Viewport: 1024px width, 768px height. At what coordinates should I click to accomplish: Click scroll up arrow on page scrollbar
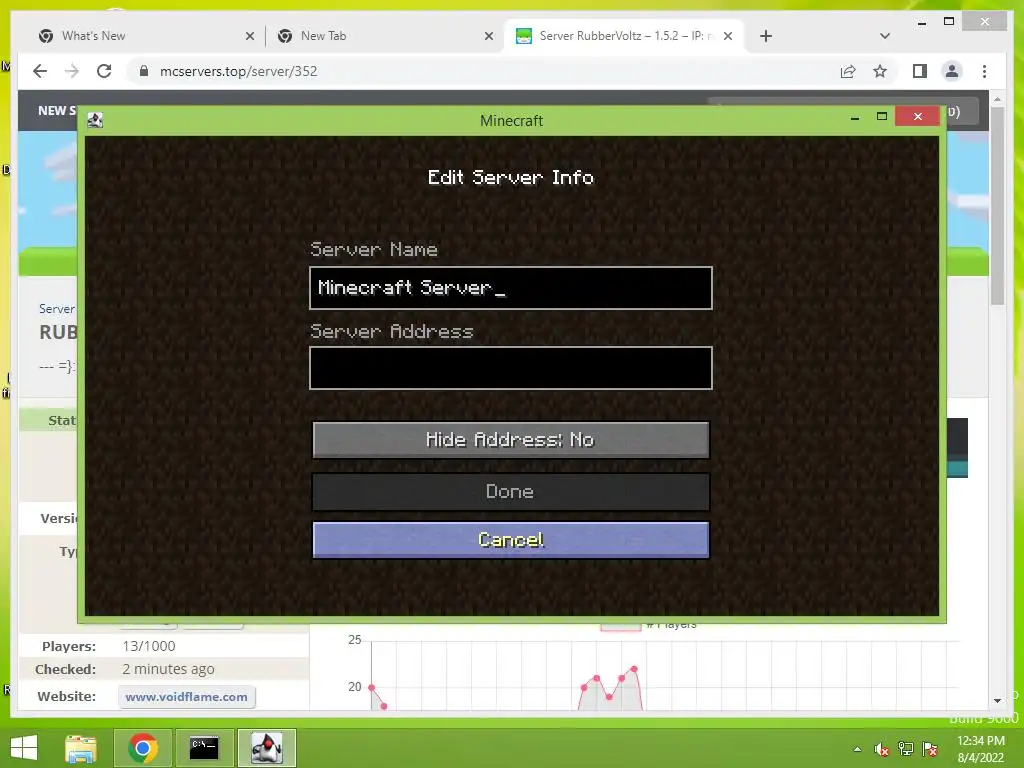(997, 99)
